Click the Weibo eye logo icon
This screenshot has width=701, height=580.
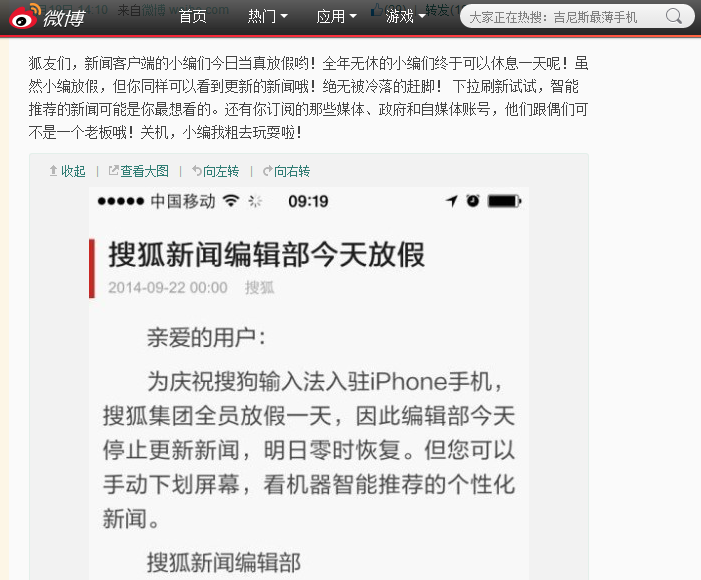[x=23, y=17]
